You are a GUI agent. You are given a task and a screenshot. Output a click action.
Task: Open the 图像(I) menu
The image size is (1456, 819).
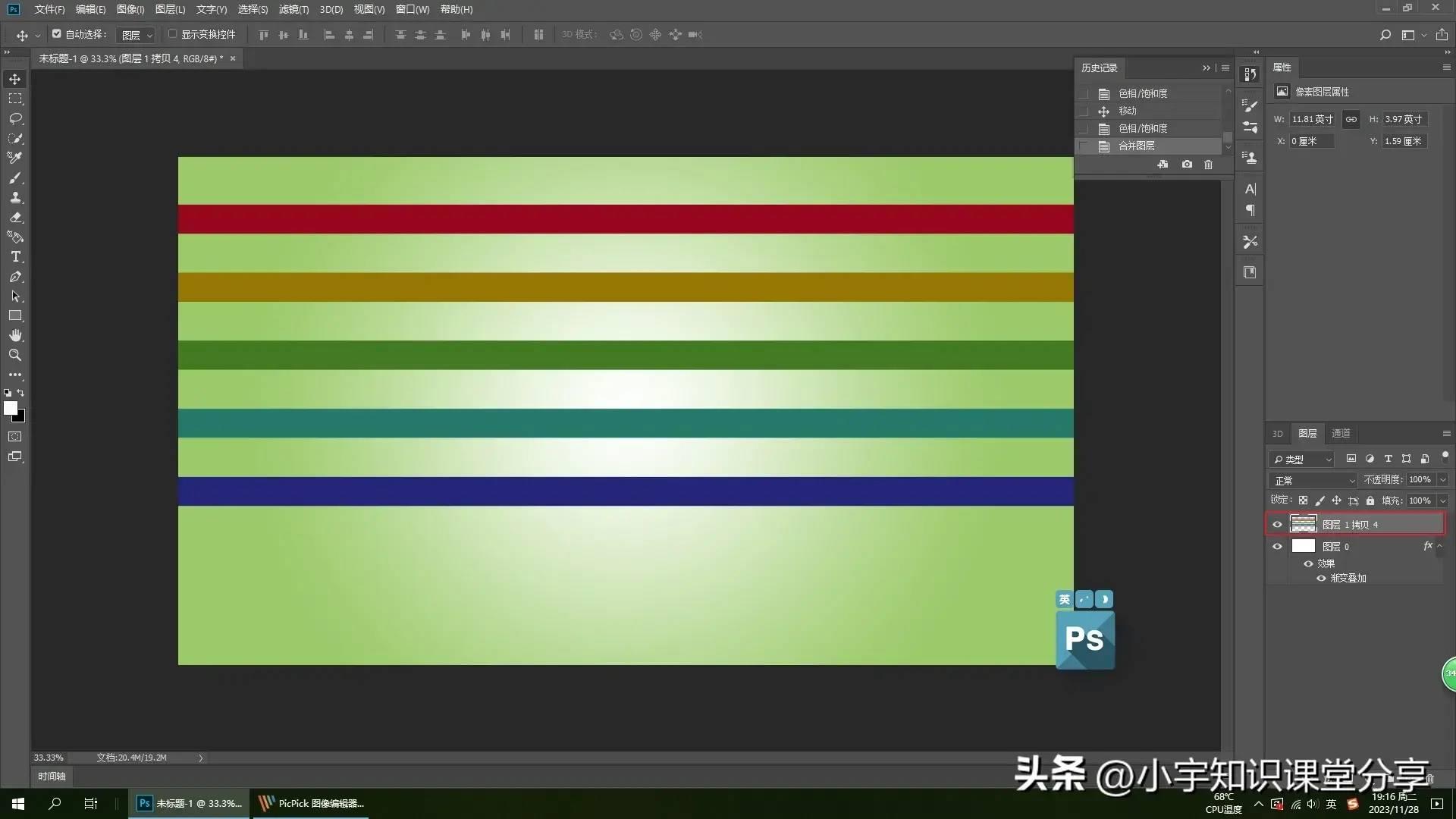click(x=130, y=9)
